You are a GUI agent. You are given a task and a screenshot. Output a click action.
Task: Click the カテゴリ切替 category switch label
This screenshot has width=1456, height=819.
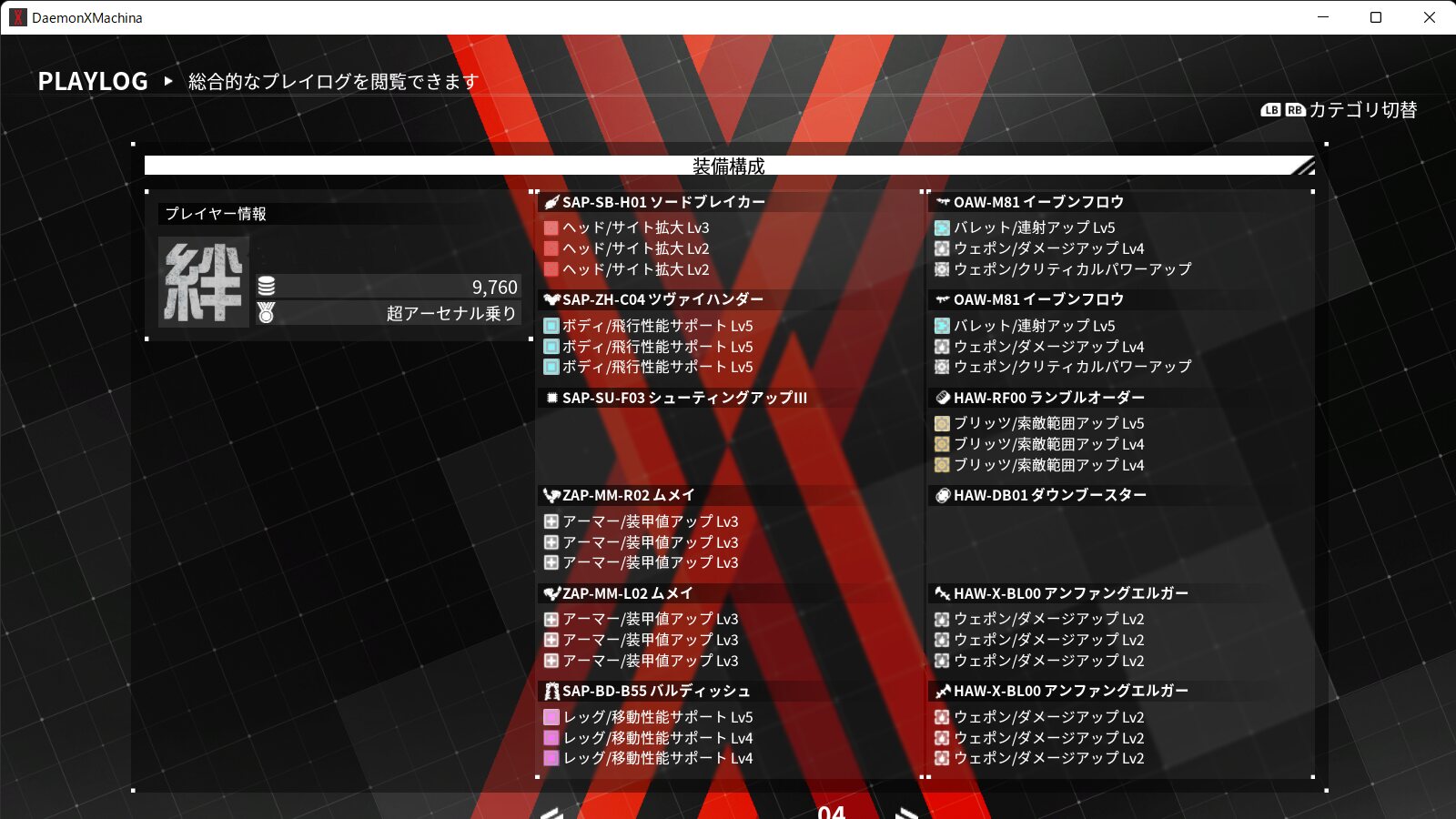pos(1362,110)
